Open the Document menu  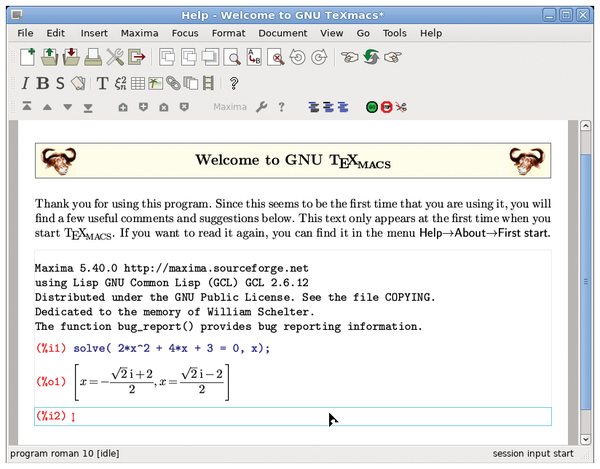283,33
